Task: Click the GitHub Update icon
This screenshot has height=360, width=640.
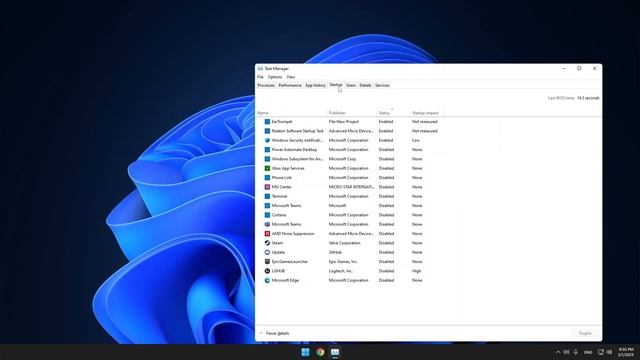Action: [267, 252]
